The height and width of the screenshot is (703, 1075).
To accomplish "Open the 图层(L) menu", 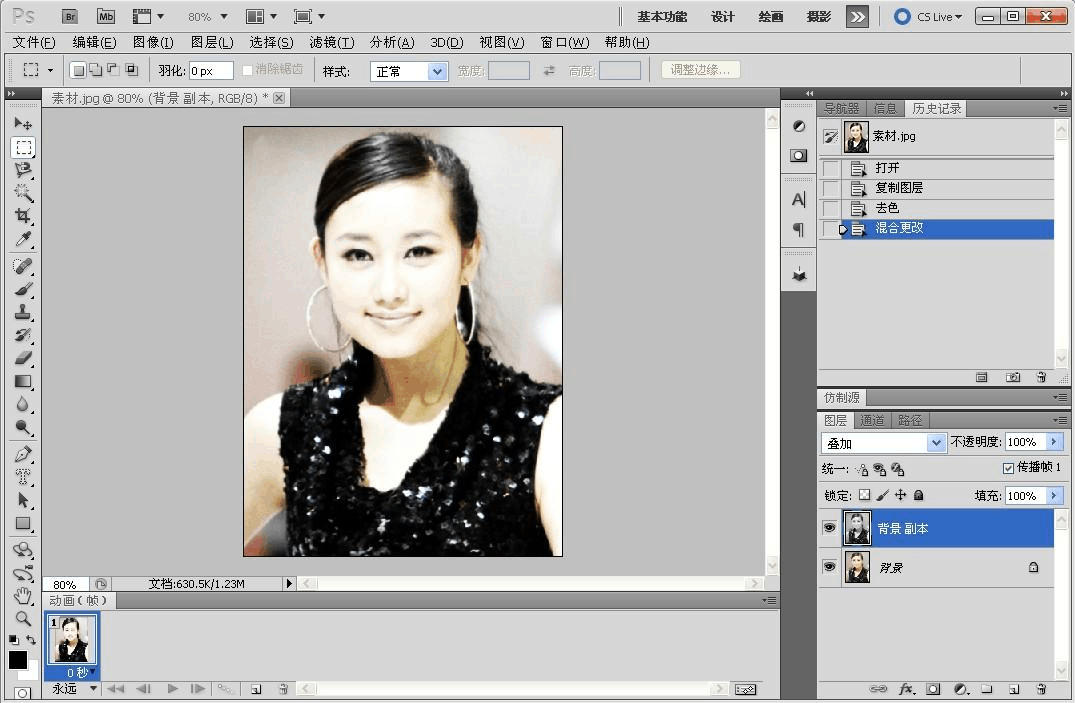I will tap(212, 43).
